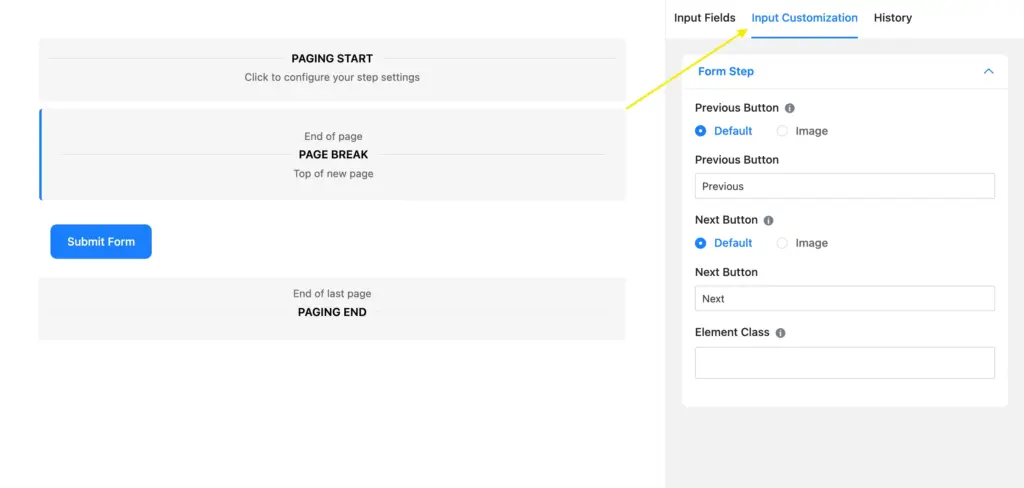The image size is (1024, 488).
Task: Click 'Click to configure your step settings' text
Action: point(332,77)
